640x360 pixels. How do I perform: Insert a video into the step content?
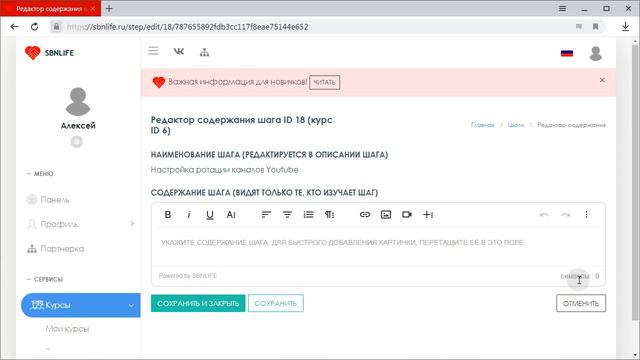click(x=407, y=215)
